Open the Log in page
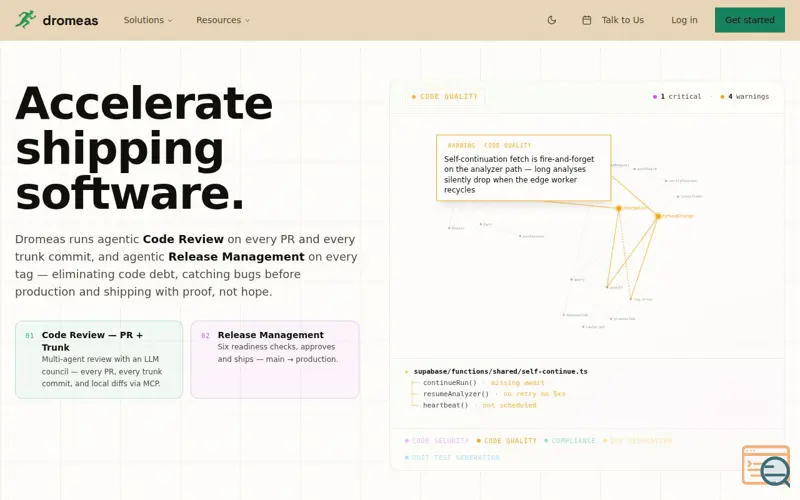 (684, 20)
